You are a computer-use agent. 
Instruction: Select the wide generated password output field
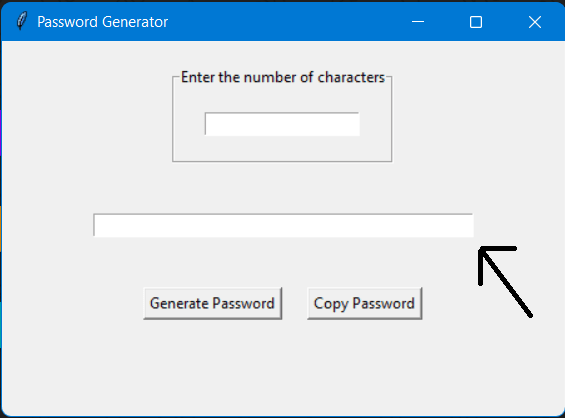(x=283, y=225)
